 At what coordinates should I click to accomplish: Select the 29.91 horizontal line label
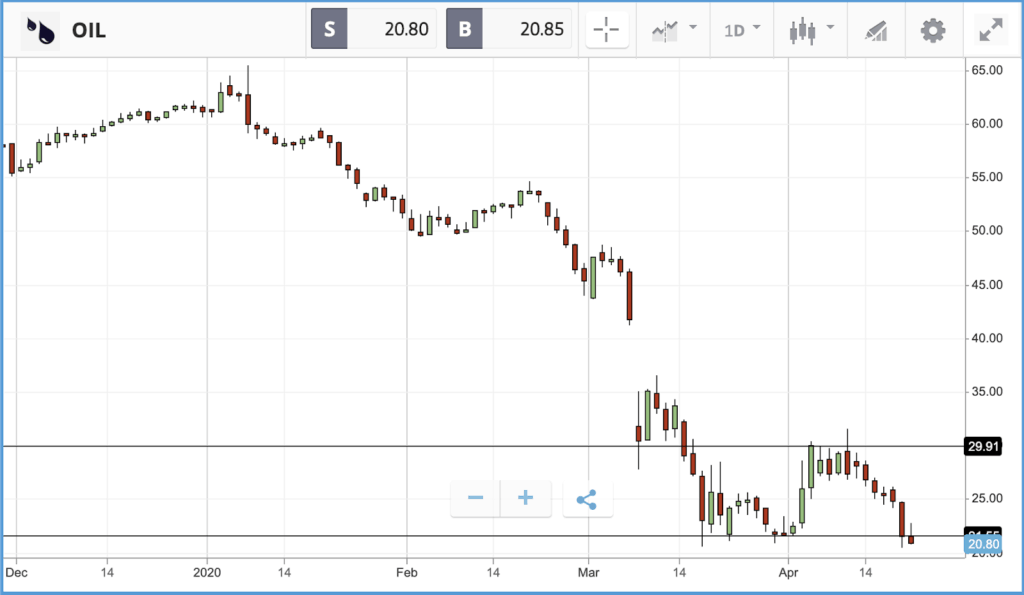(983, 447)
